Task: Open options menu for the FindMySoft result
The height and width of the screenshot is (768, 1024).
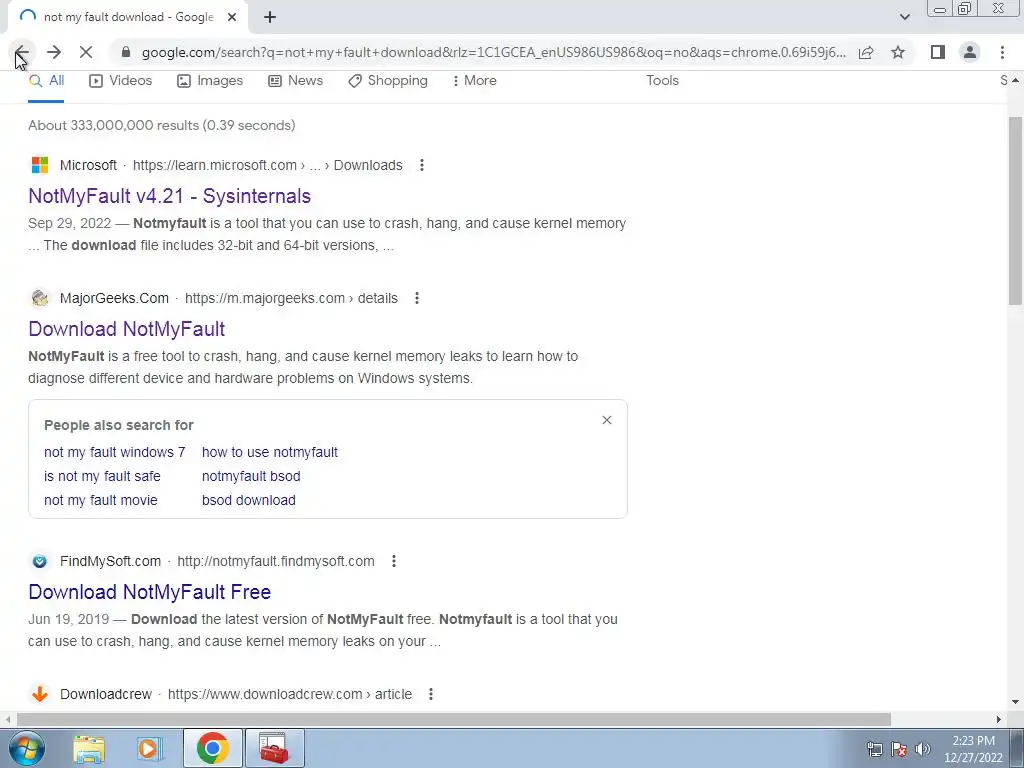Action: pyautogui.click(x=394, y=562)
